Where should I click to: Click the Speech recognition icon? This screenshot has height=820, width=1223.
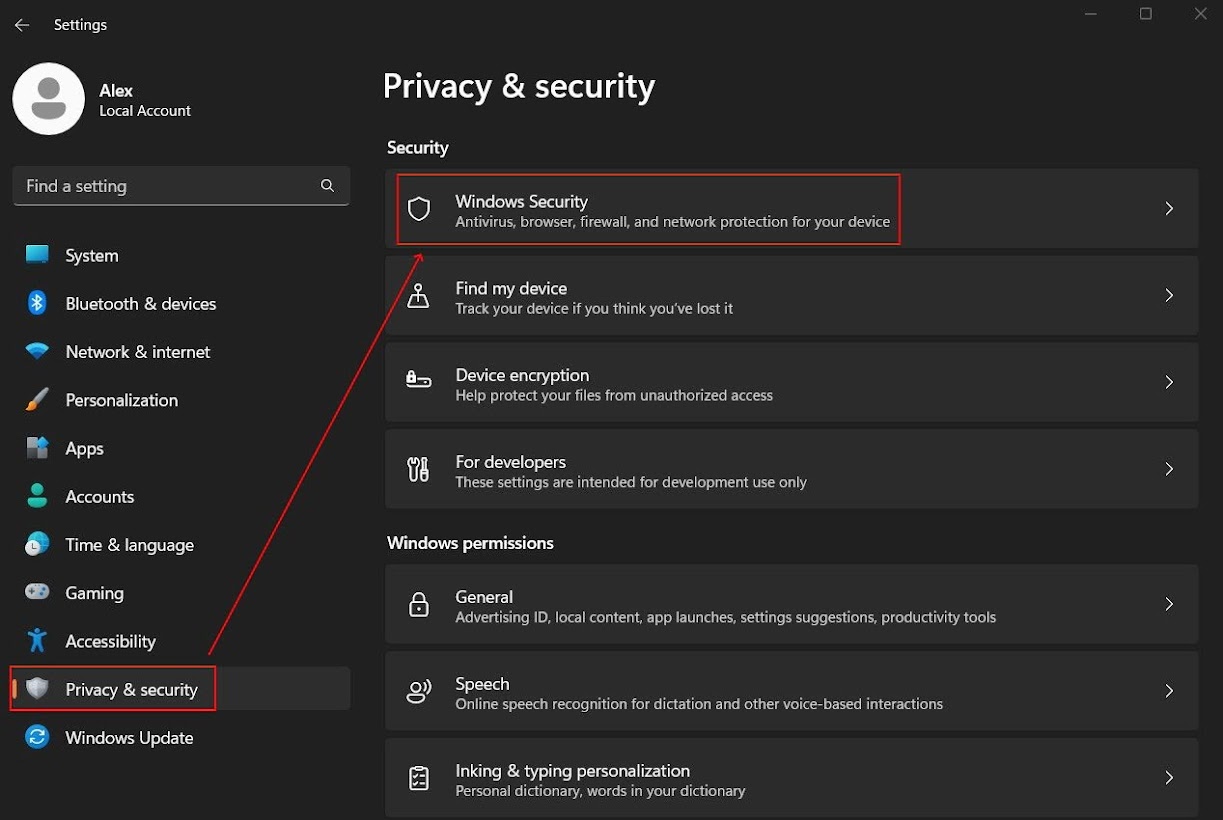(x=419, y=691)
